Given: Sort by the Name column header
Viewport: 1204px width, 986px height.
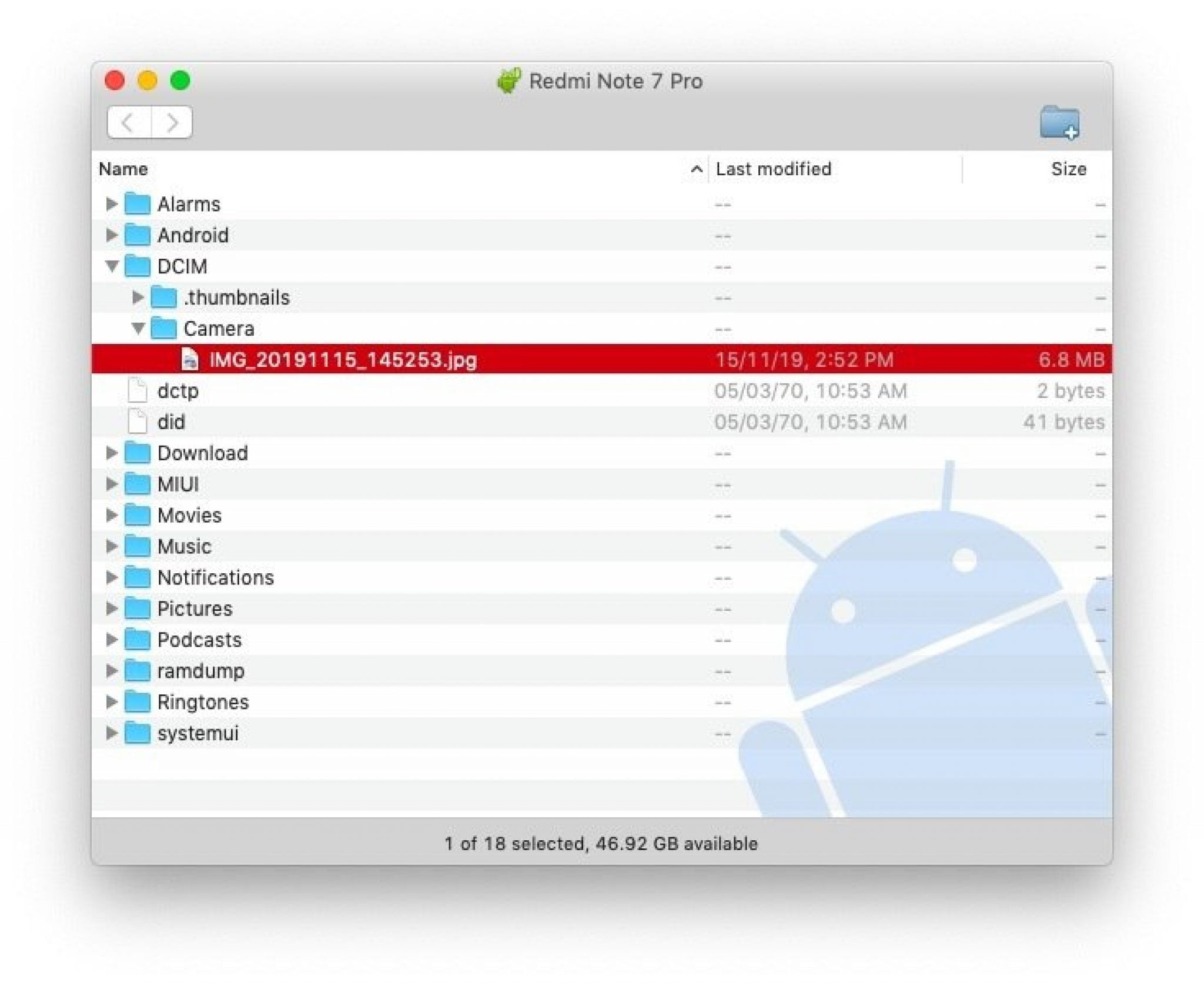Looking at the screenshot, I should point(123,169).
